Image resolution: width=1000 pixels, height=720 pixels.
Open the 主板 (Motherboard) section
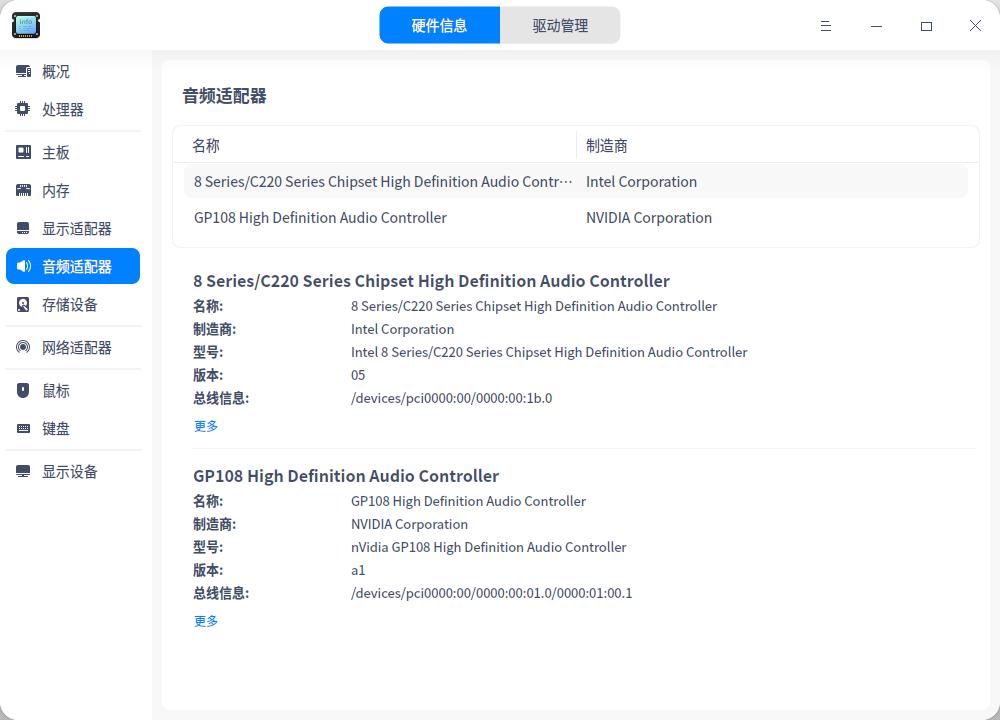click(x=56, y=152)
